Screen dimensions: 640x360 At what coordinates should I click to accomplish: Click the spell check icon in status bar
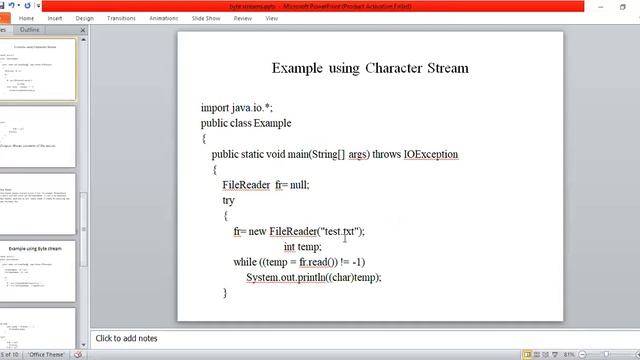[78, 355]
